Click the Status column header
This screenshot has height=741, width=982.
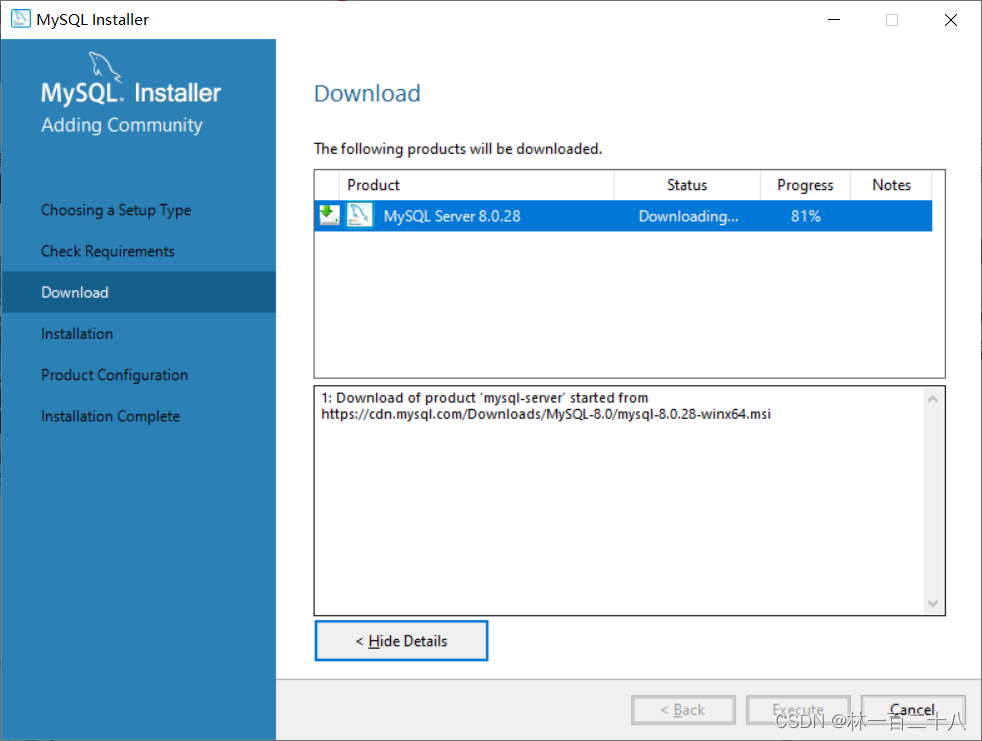687,185
